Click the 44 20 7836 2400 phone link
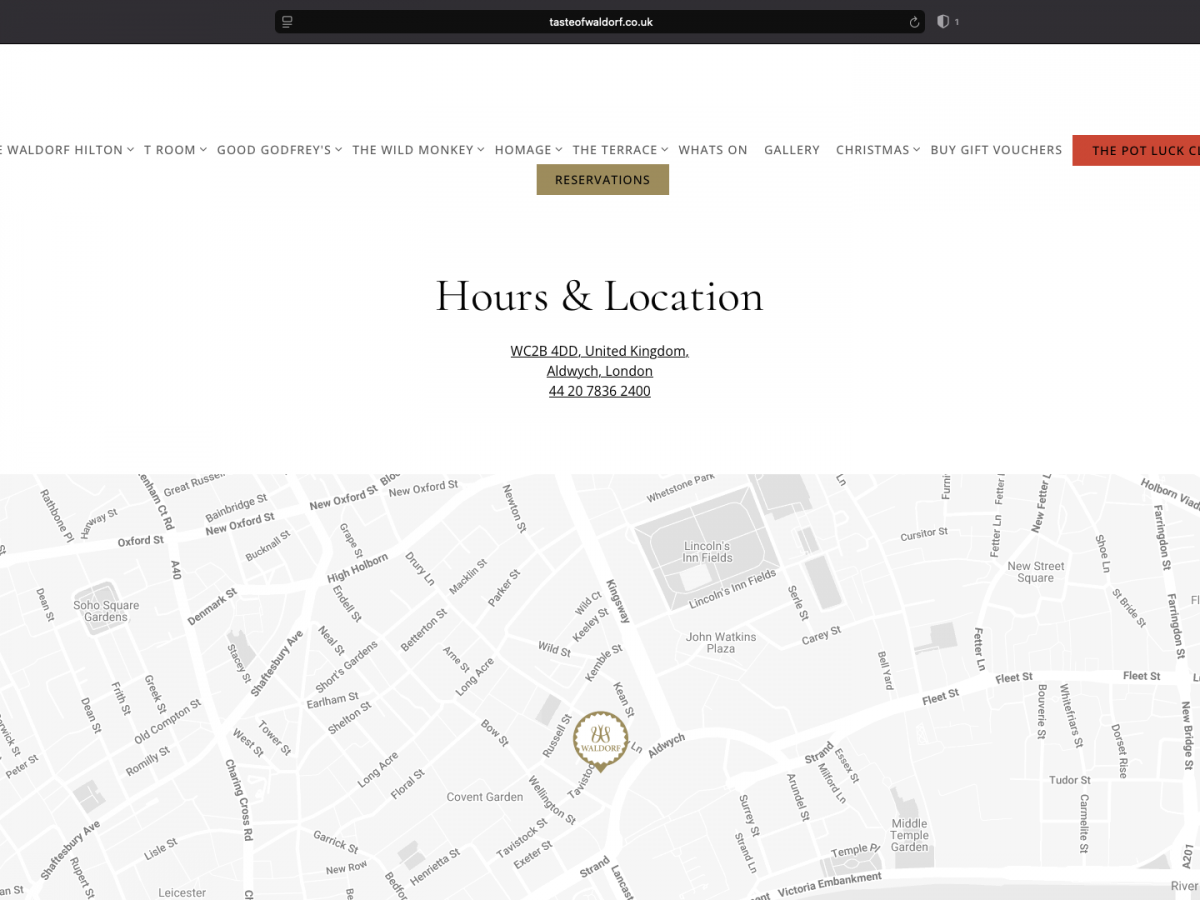Image resolution: width=1200 pixels, height=900 pixels. 599,391
